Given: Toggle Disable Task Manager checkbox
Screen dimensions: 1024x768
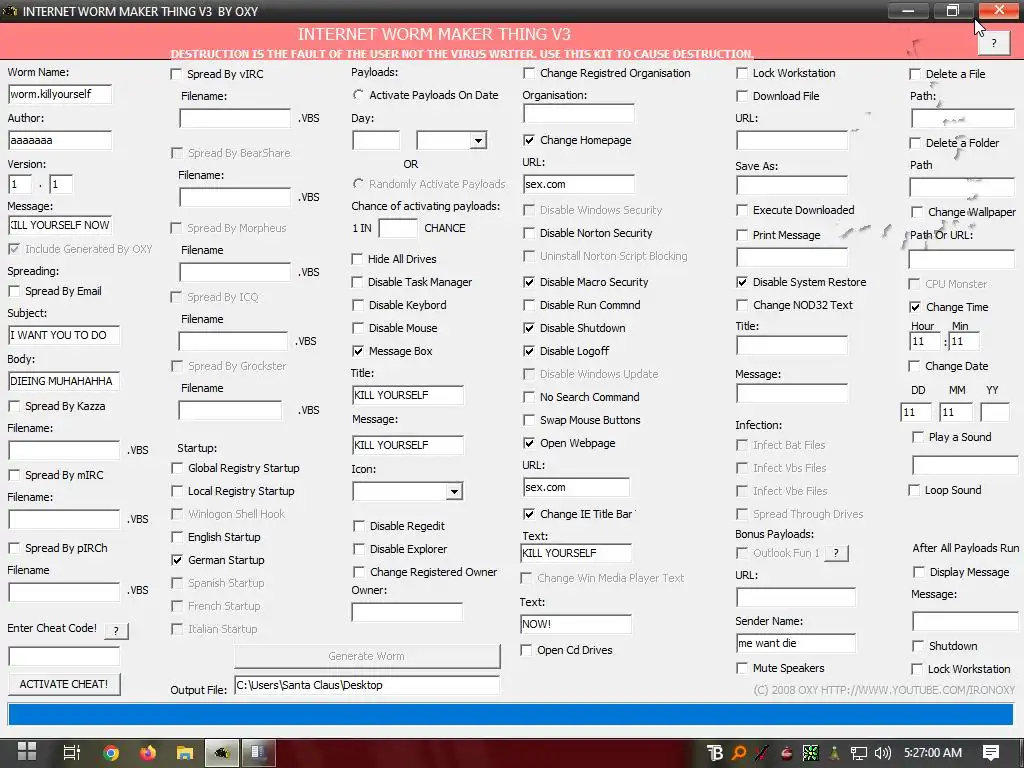Looking at the screenshot, I should click(x=357, y=282).
